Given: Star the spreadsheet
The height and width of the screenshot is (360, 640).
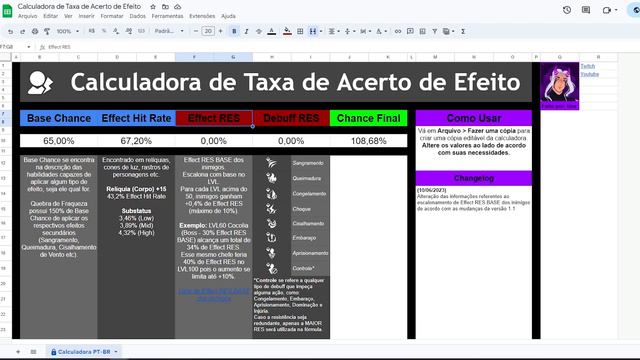Looking at the screenshot, I should 153,7.
